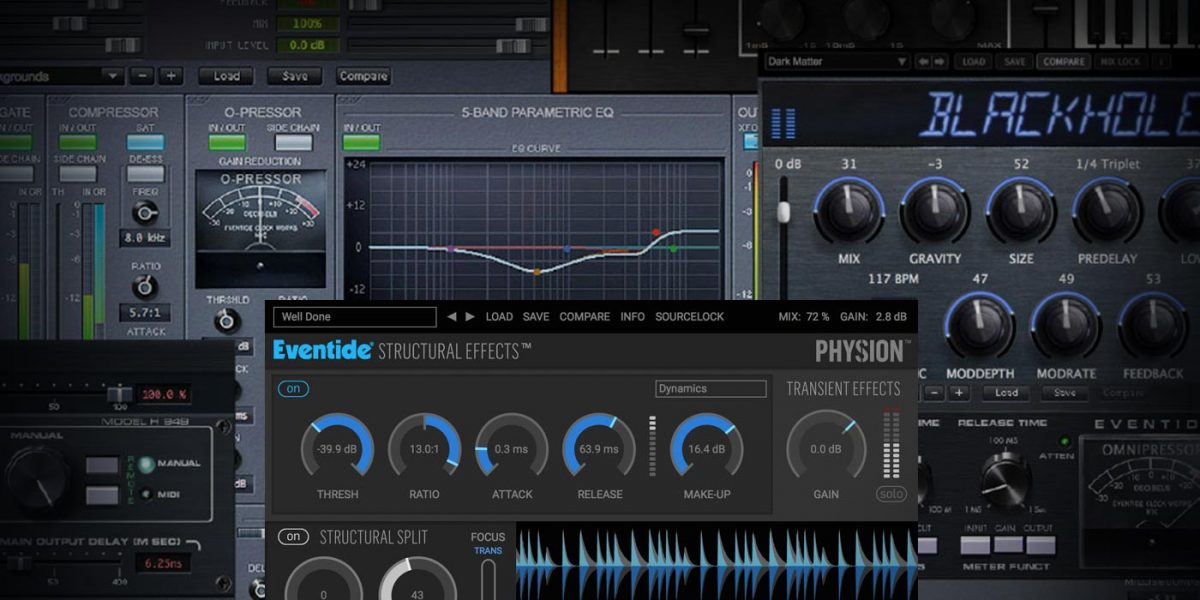Toggle the Structural Split on switch
This screenshot has height=600, width=1200.
pos(293,537)
